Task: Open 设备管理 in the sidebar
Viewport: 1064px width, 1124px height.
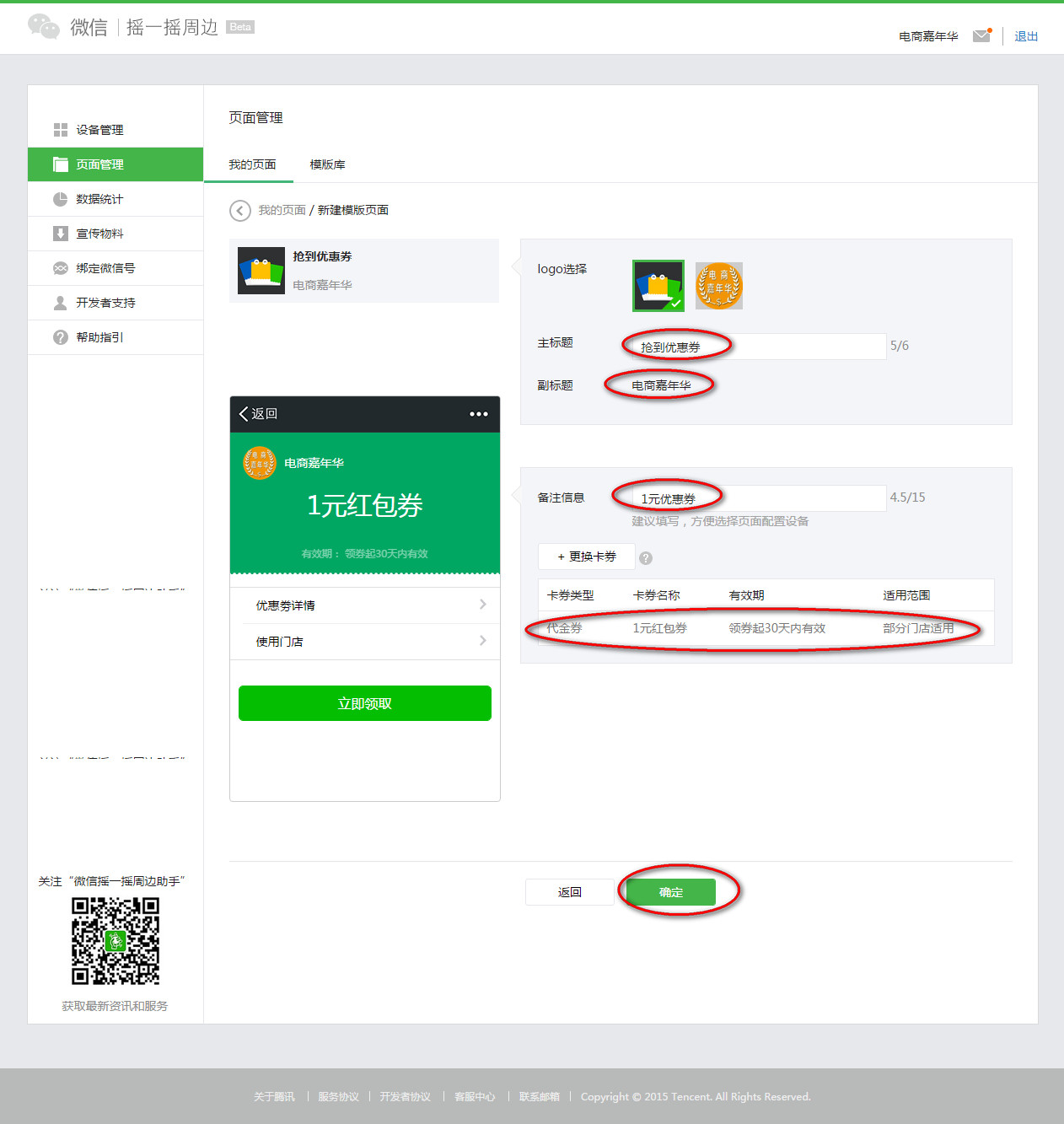Action: click(x=116, y=130)
